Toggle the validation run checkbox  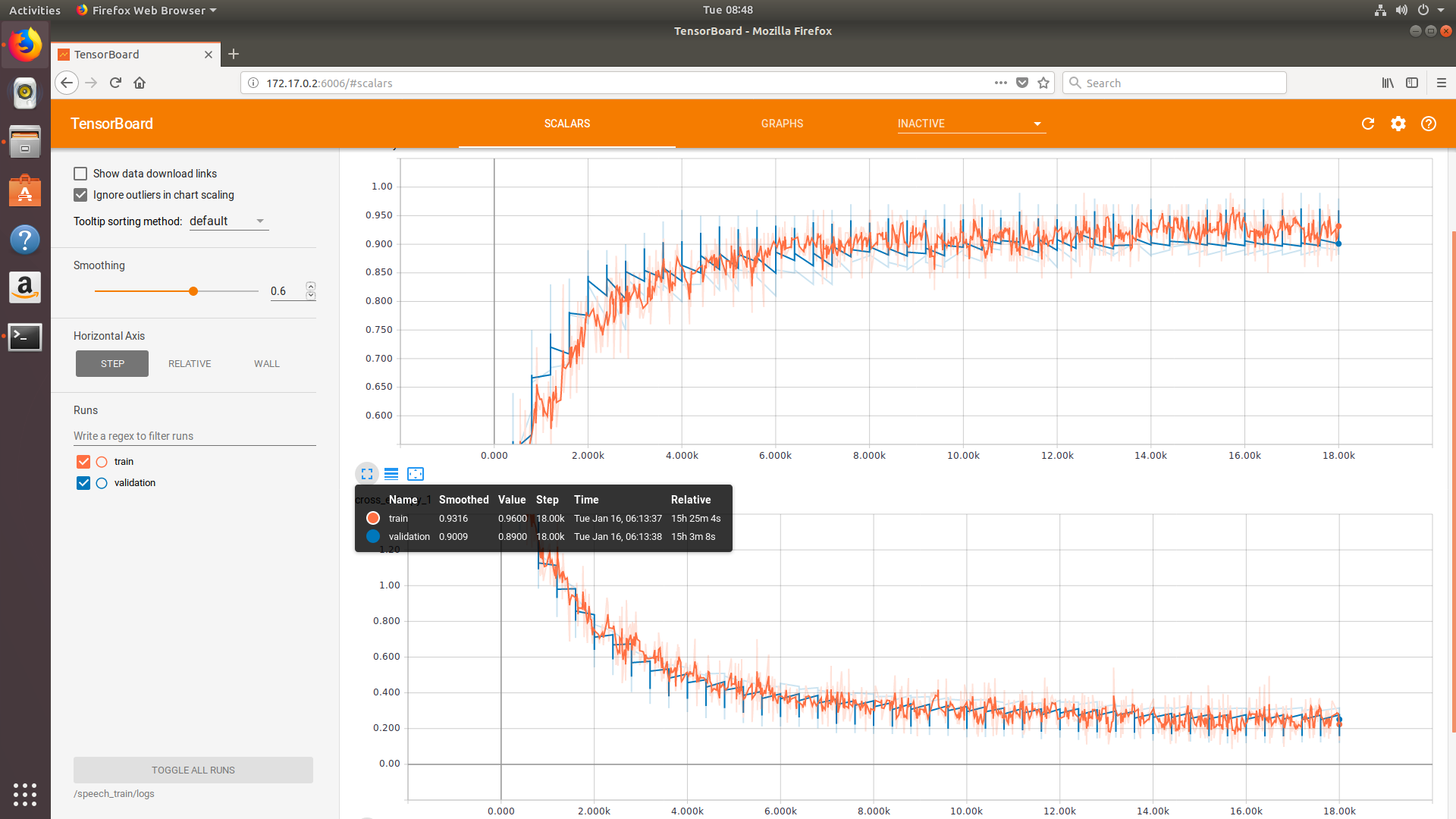pyautogui.click(x=83, y=483)
